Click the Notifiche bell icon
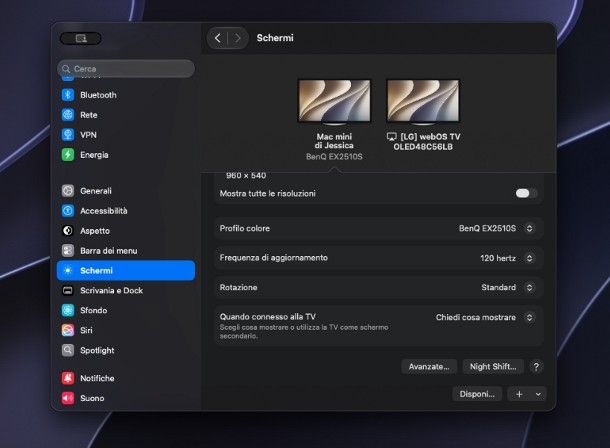The image size is (610, 448). 68,378
